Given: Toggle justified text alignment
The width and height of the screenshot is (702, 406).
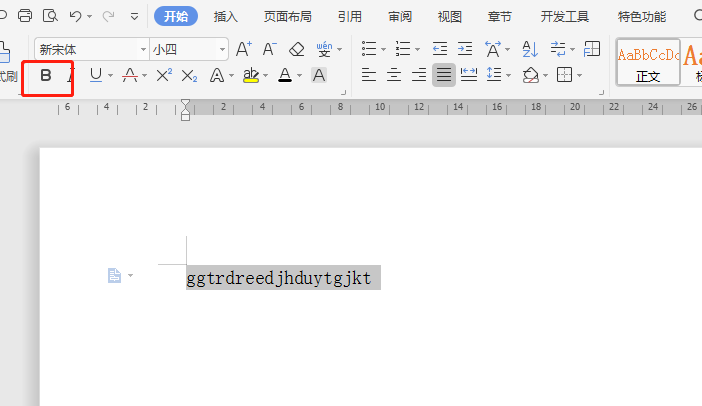Looking at the screenshot, I should click(443, 75).
